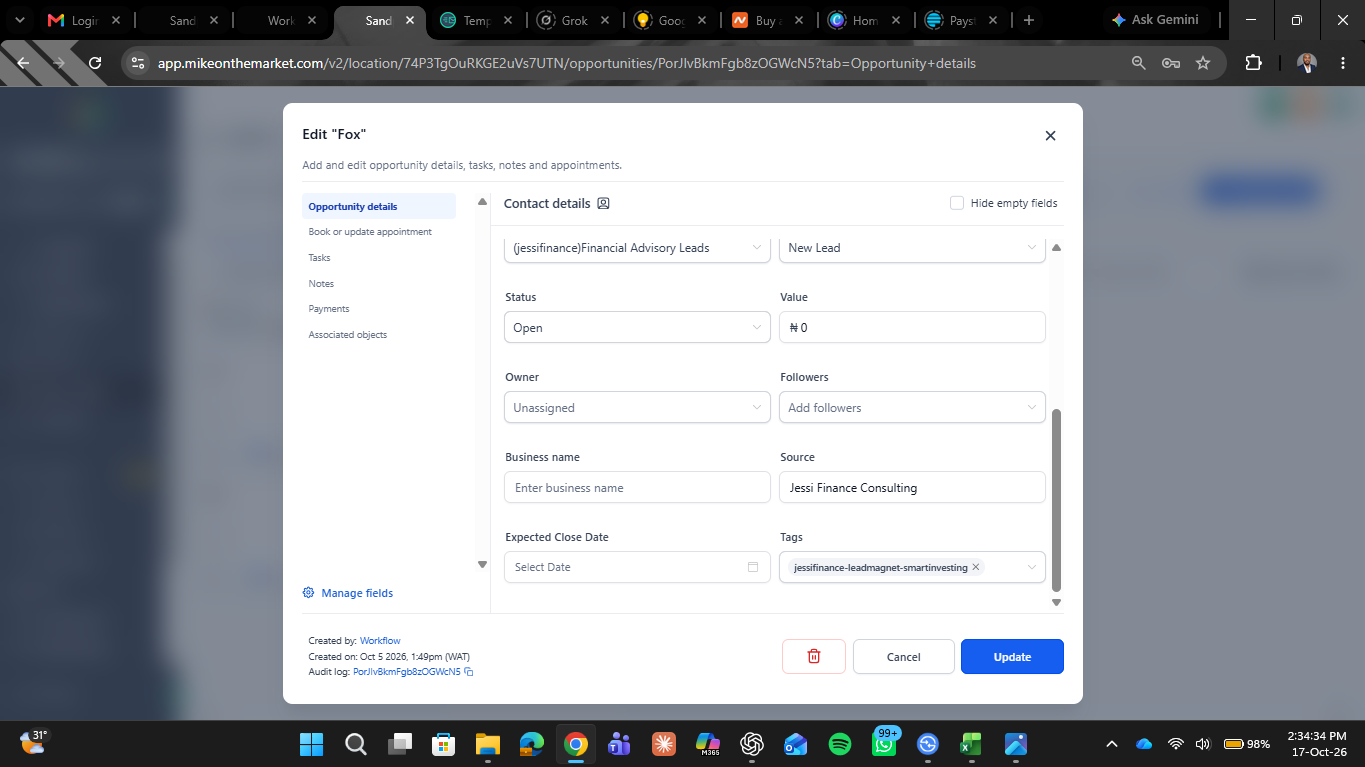
Task: Click form scrollbar up arrow
Action: 1056,247
